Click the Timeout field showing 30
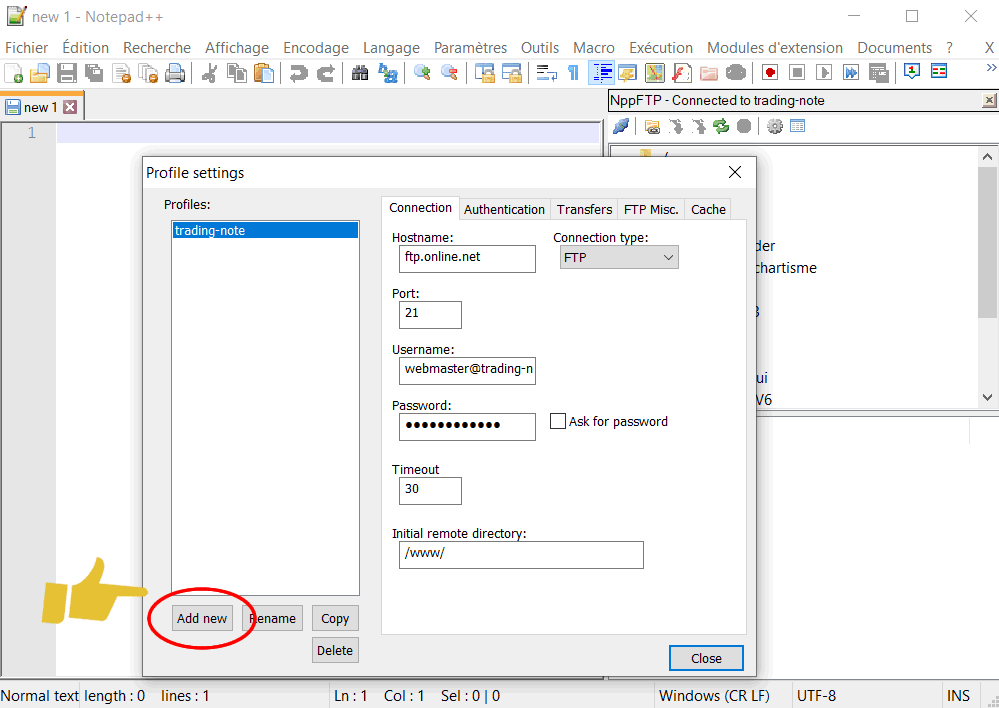This screenshot has height=708, width=999. (x=430, y=491)
